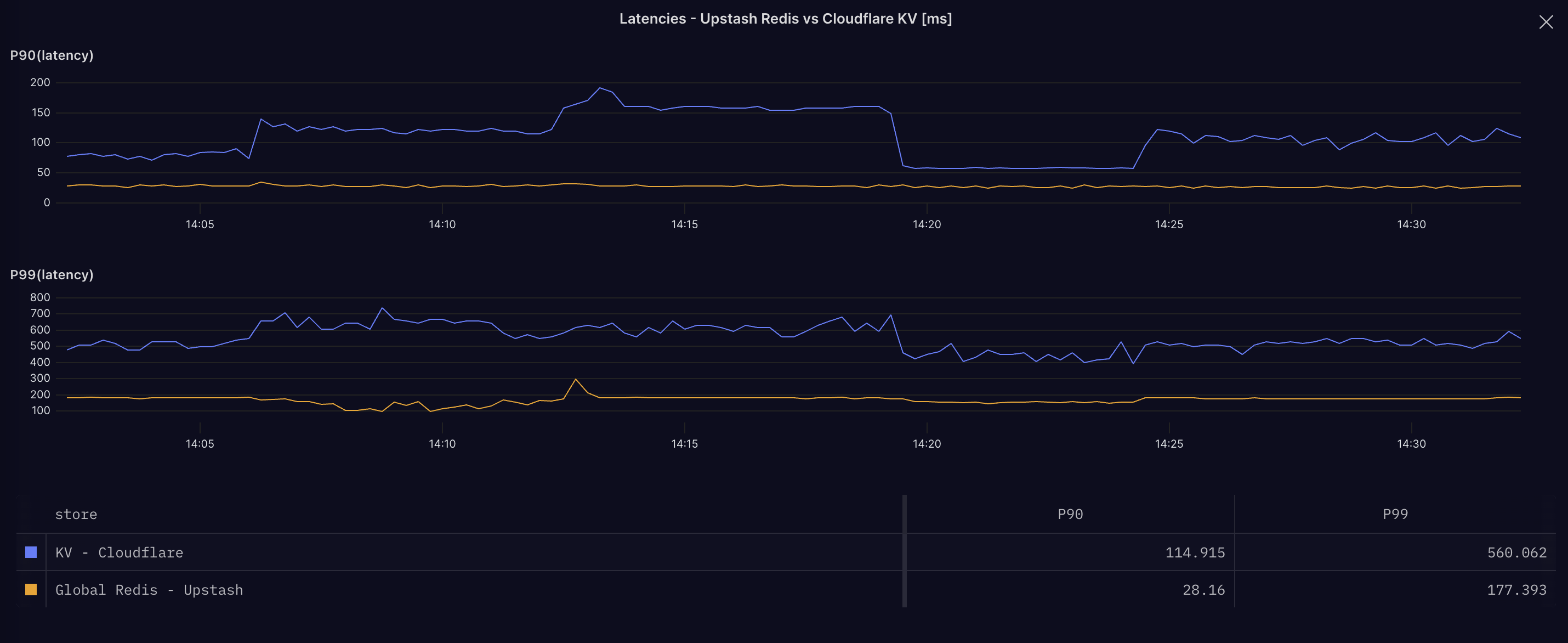Click the P99(latency) chart title
This screenshot has height=643, width=1568.
[x=52, y=275]
